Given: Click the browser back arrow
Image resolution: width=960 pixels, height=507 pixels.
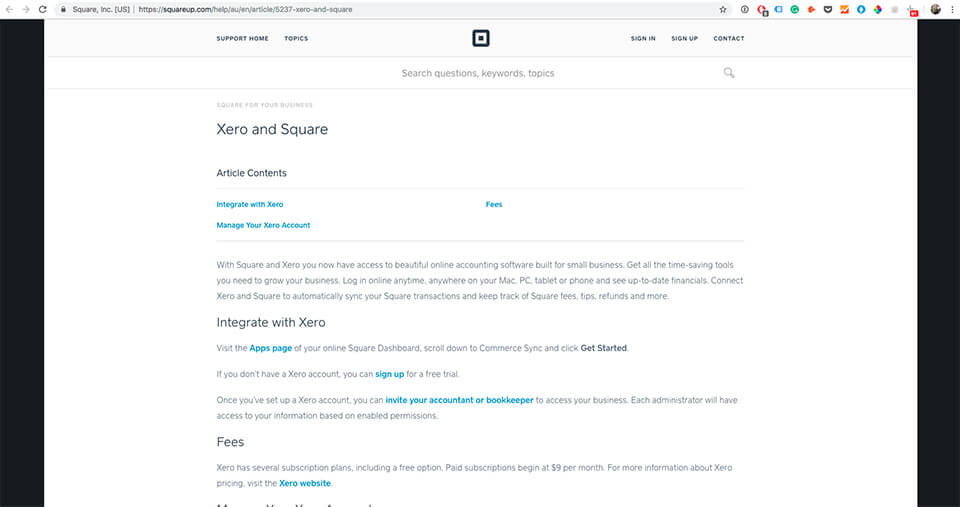Looking at the screenshot, I should coord(9,9).
